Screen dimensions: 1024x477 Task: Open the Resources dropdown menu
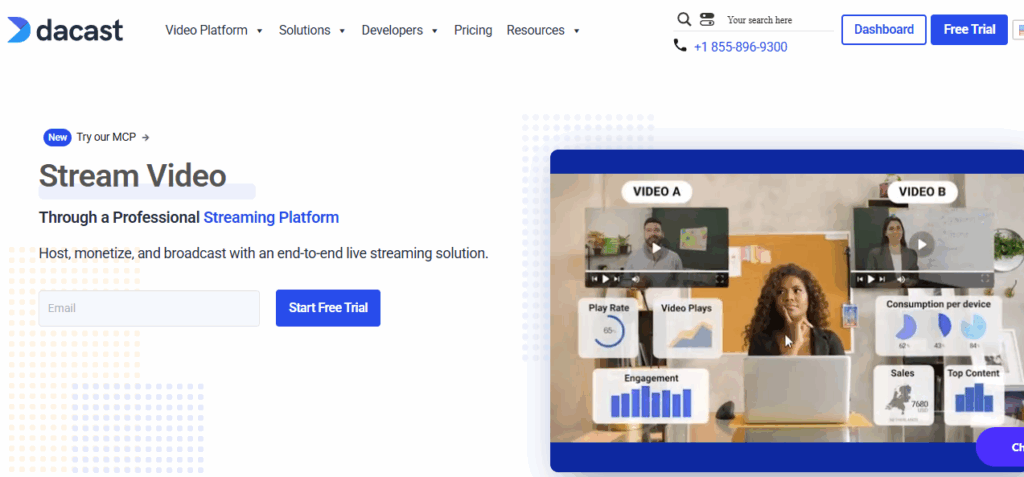[543, 30]
